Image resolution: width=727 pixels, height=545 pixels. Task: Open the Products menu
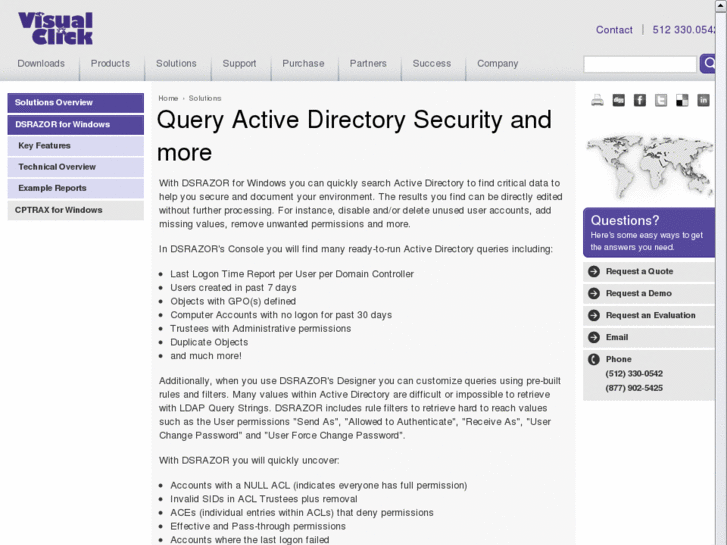click(110, 64)
